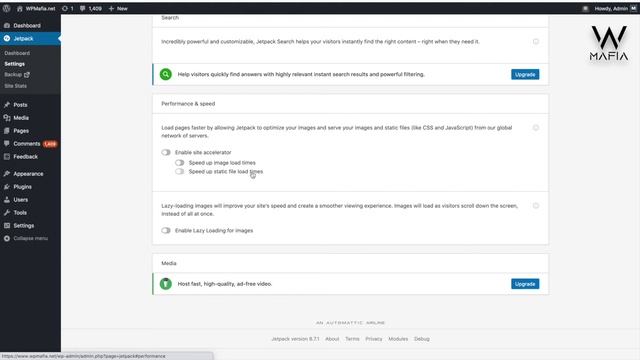The width and height of the screenshot is (640, 360).
Task: Click Upgrade button for search
Action: [525, 74]
